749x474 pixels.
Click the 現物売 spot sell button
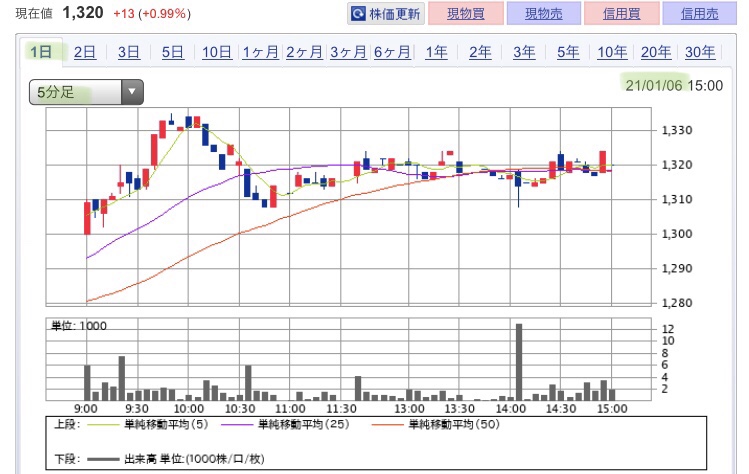tap(544, 13)
